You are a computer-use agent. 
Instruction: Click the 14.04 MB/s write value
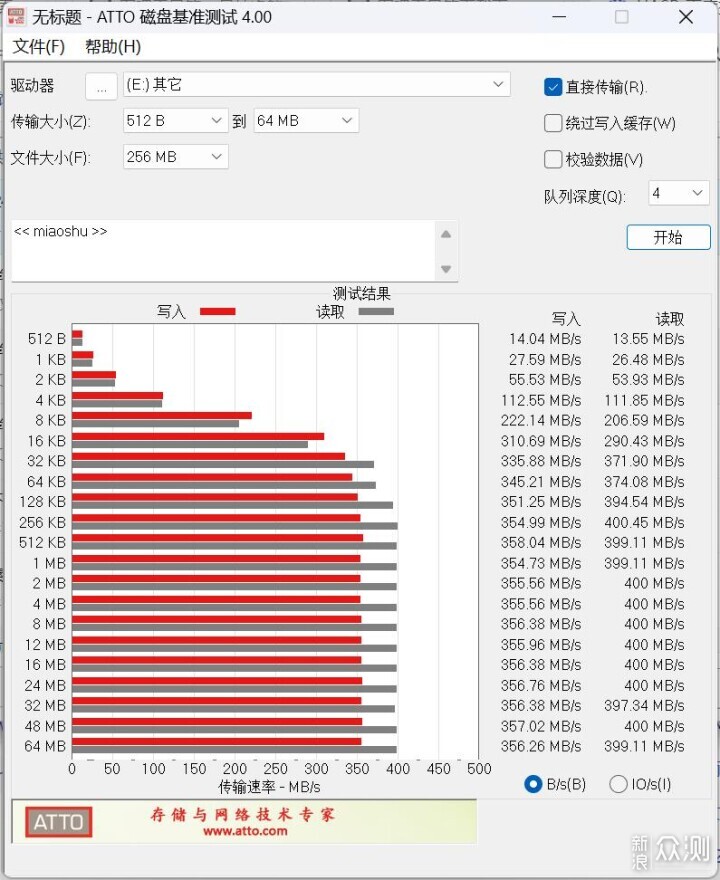[x=545, y=339]
